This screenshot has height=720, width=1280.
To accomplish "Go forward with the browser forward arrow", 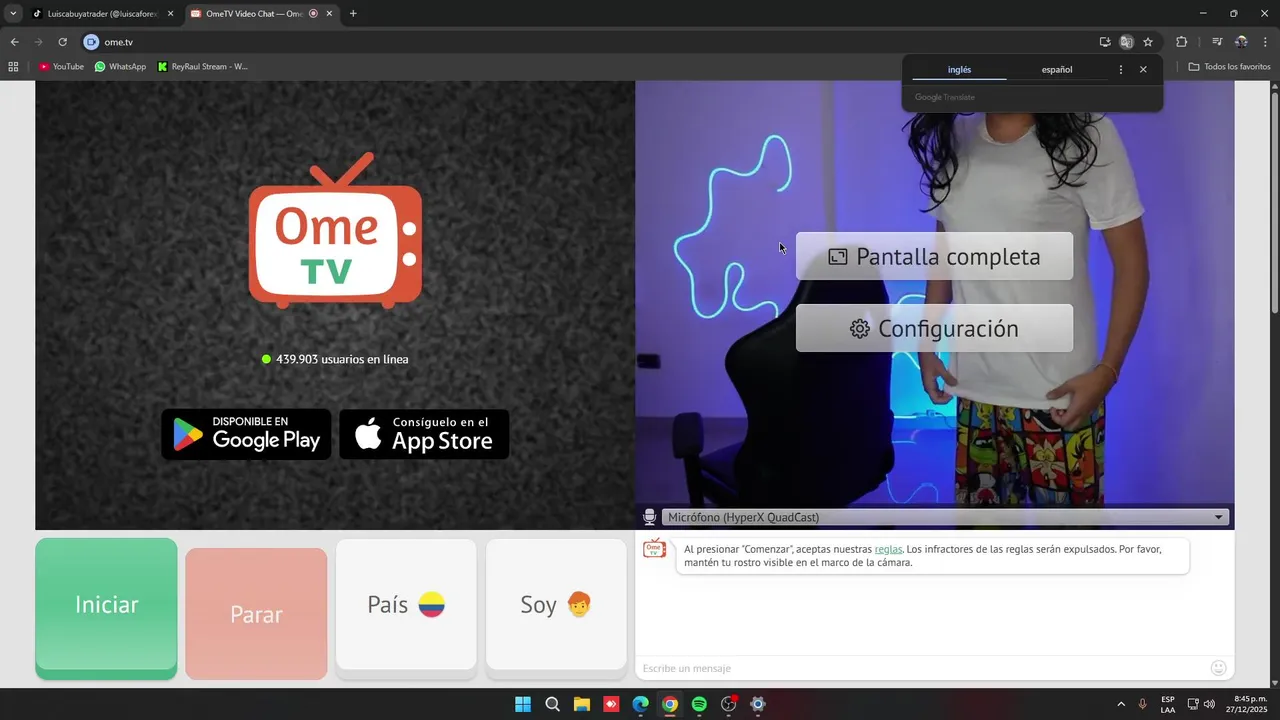I will [x=38, y=42].
